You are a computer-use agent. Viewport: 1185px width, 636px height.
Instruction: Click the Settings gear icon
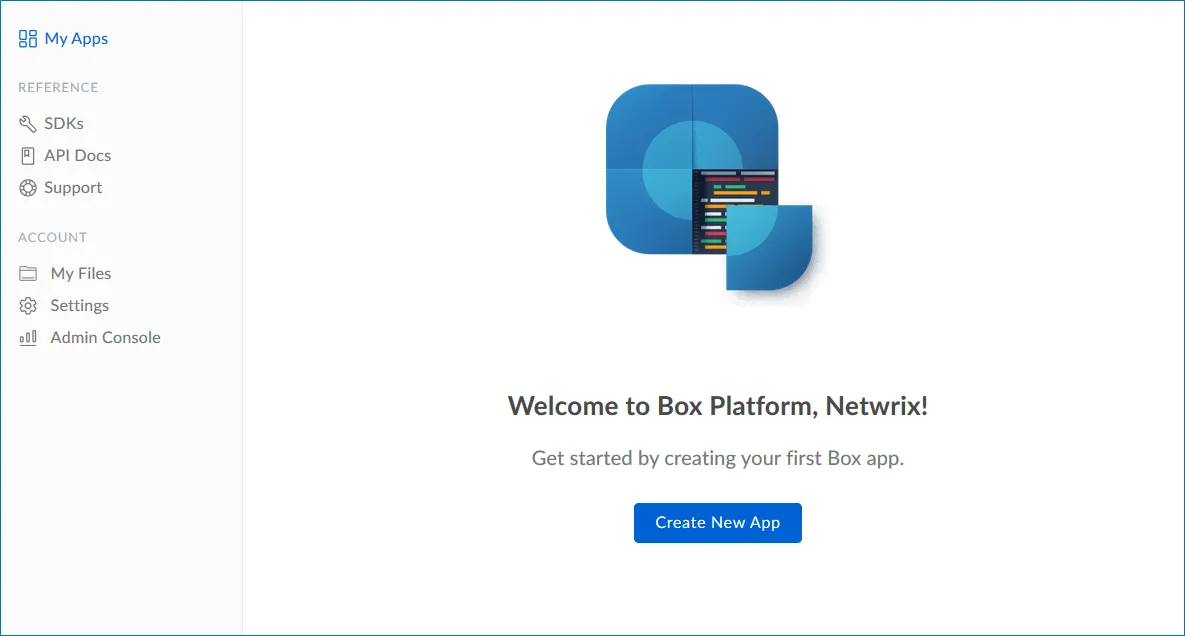[x=28, y=306]
